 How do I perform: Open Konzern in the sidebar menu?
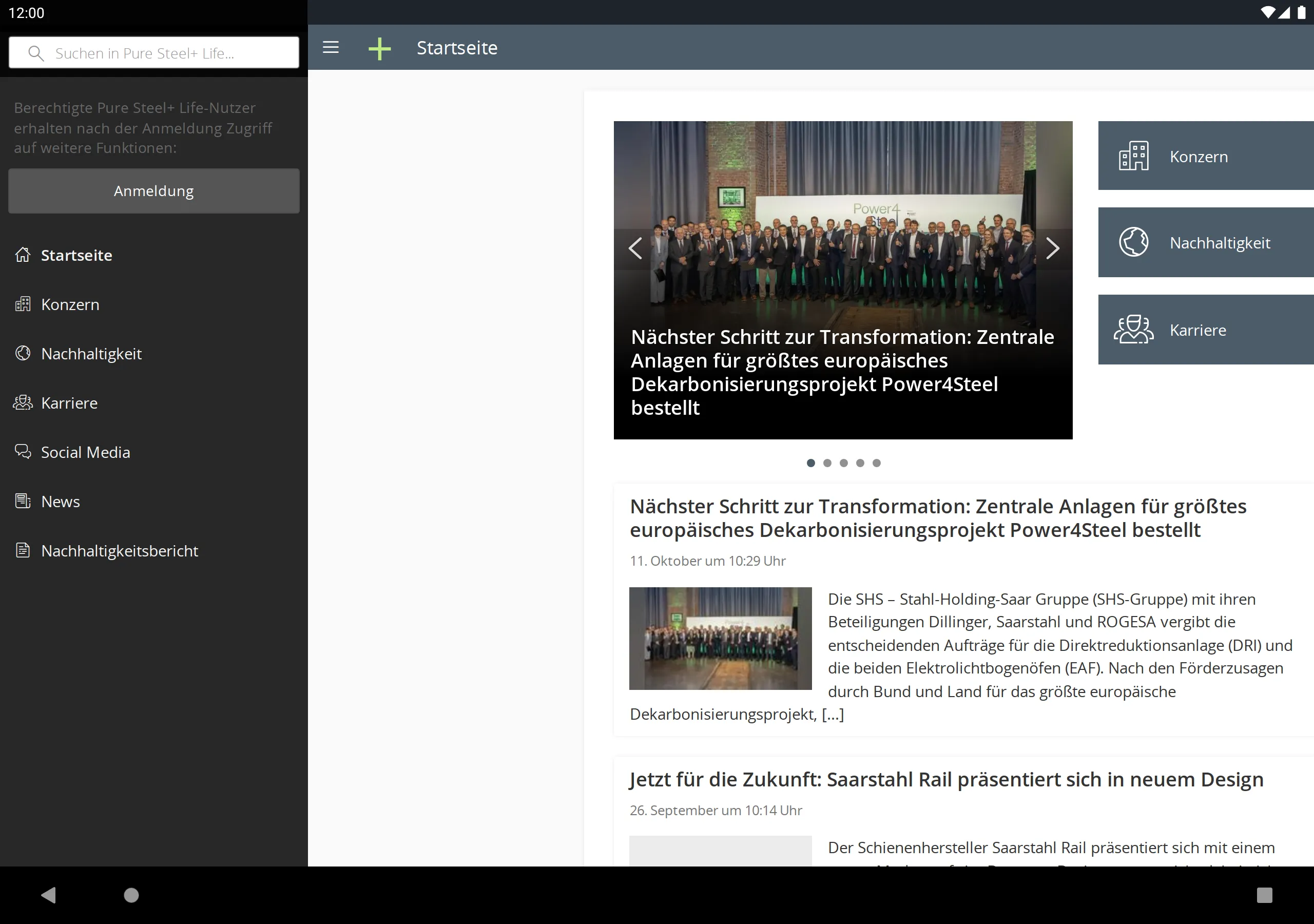[154, 304]
